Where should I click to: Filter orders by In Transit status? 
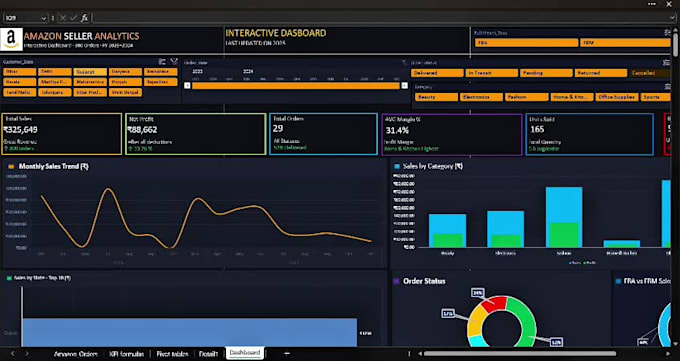click(492, 73)
